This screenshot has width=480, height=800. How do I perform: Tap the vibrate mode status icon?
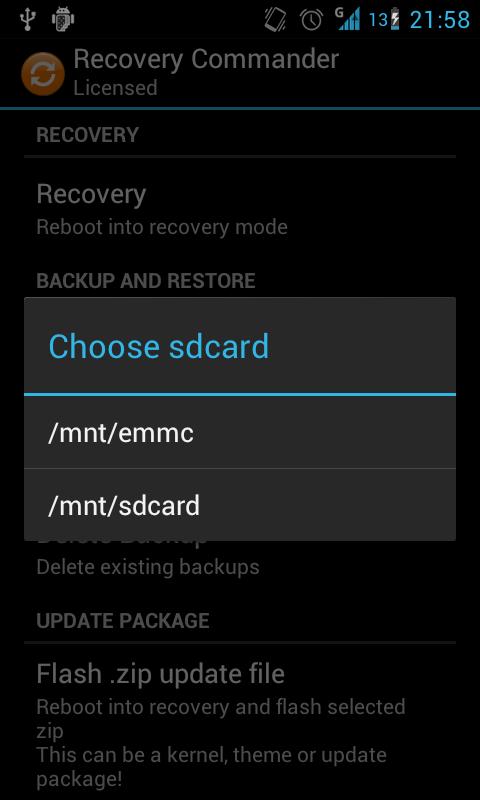(276, 19)
